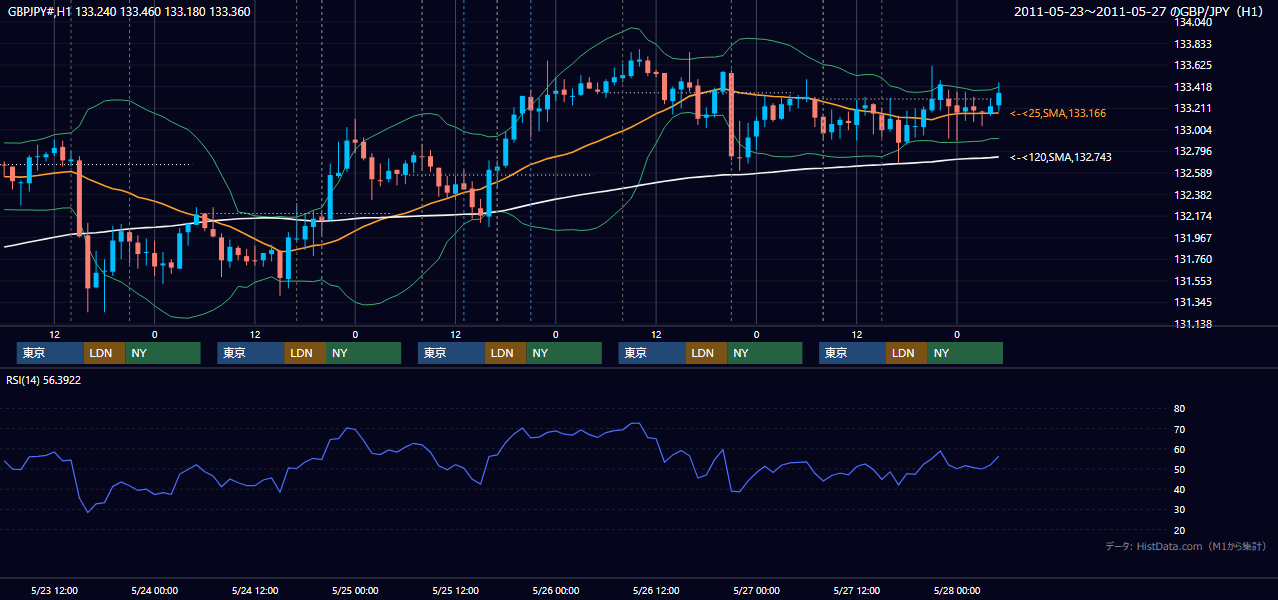
Task: Click the 5/25 00:00 date label
Action: [355, 590]
